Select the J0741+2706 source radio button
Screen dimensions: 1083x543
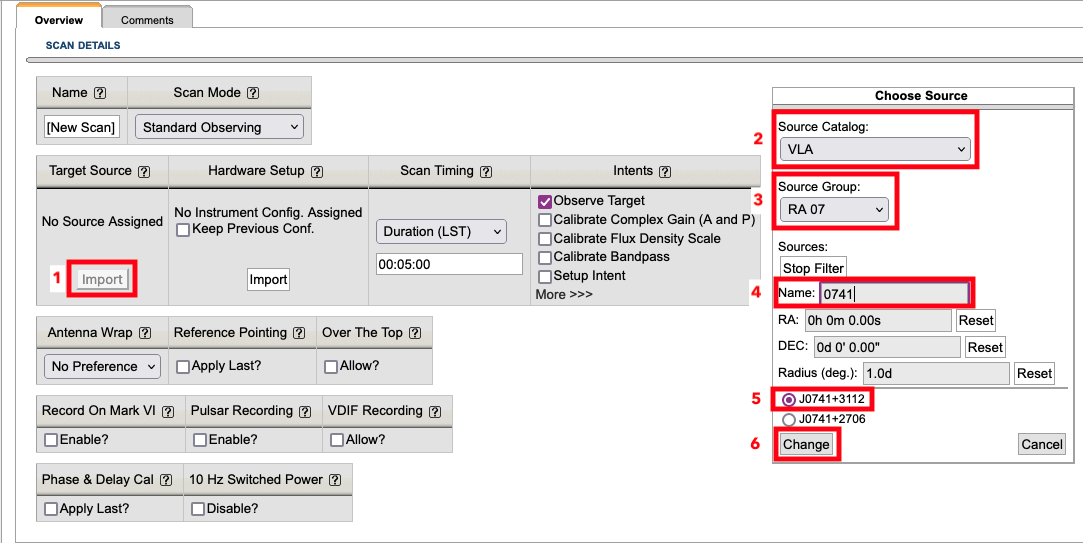click(789, 420)
